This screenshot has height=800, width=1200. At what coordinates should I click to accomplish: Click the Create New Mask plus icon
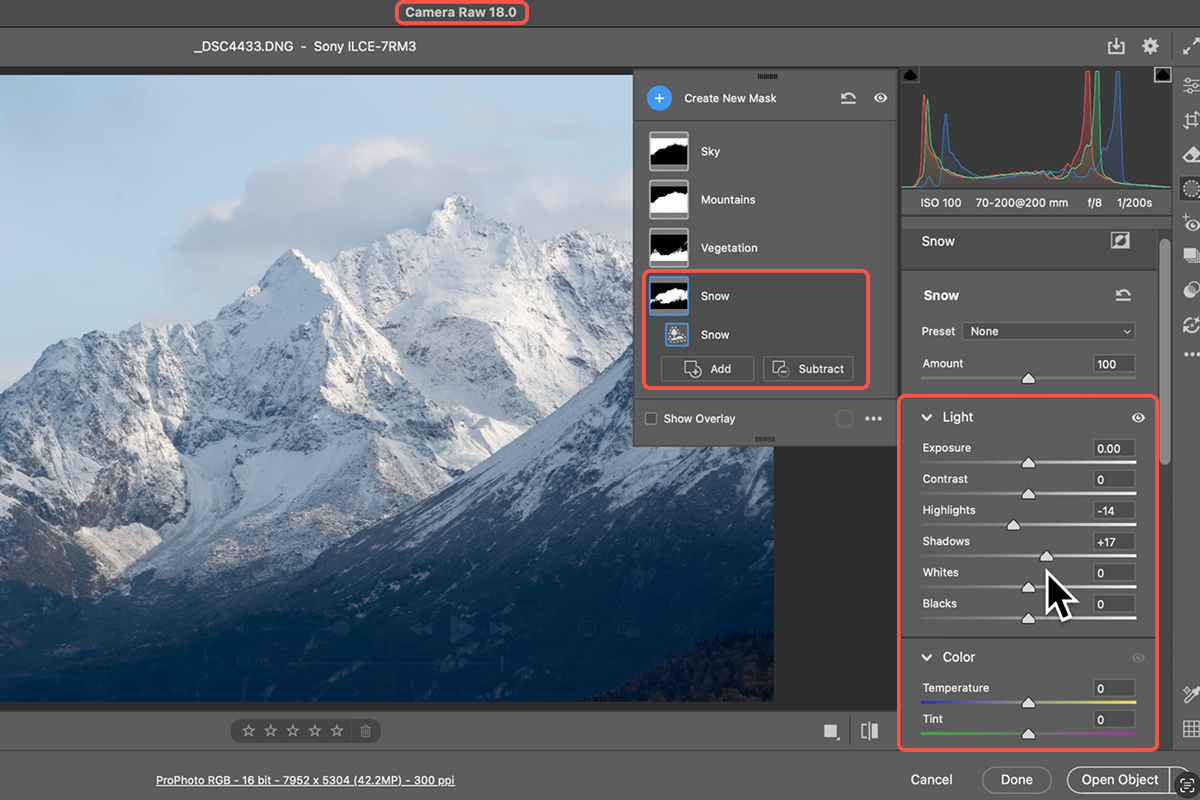659,98
